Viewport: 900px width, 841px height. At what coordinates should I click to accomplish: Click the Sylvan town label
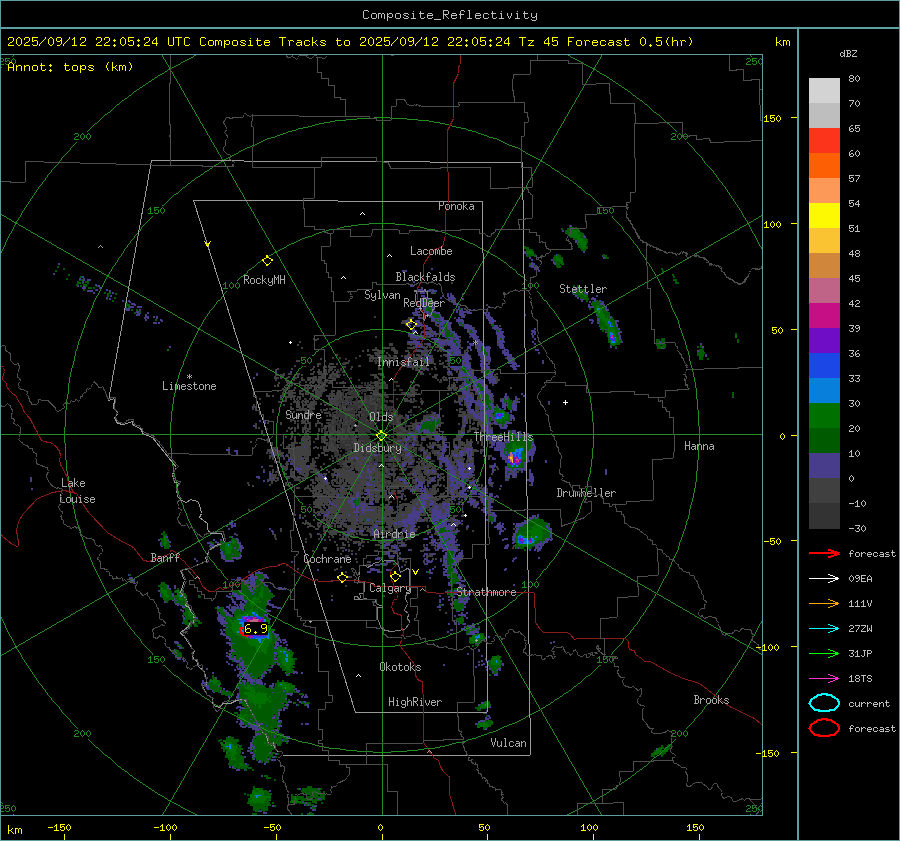point(382,295)
